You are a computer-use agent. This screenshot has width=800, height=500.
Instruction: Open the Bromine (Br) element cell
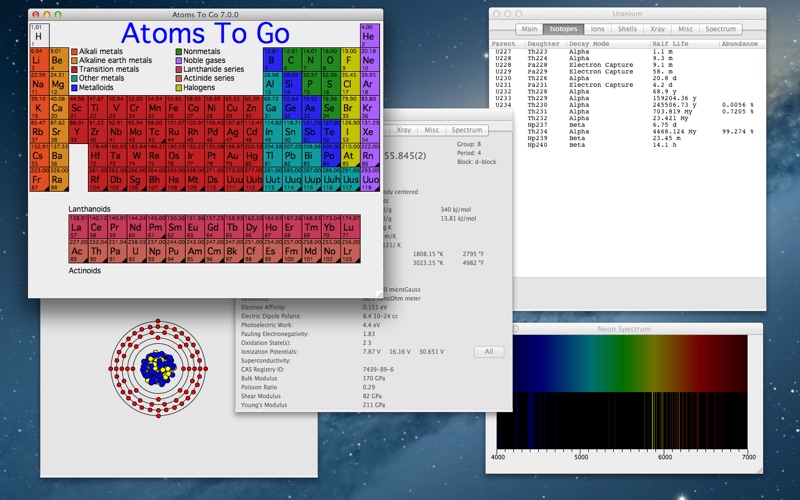350,108
